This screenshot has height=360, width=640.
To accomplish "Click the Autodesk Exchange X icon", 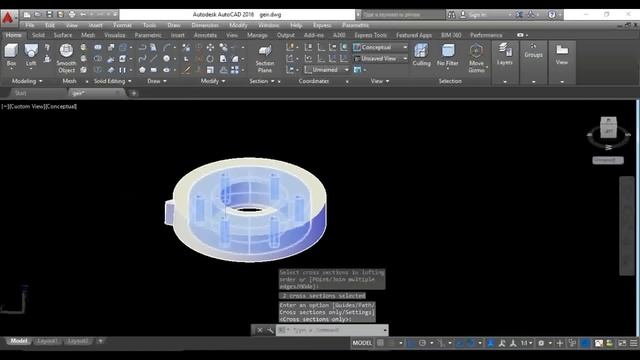I will (x=519, y=15).
